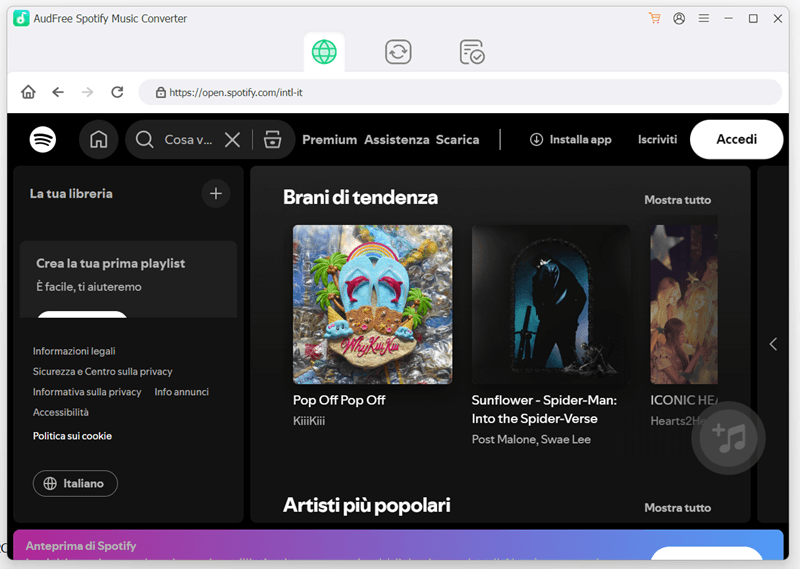Screen dimensions: 800x569
Task: Open the hamburger menu in title bar
Action: [x=704, y=18]
